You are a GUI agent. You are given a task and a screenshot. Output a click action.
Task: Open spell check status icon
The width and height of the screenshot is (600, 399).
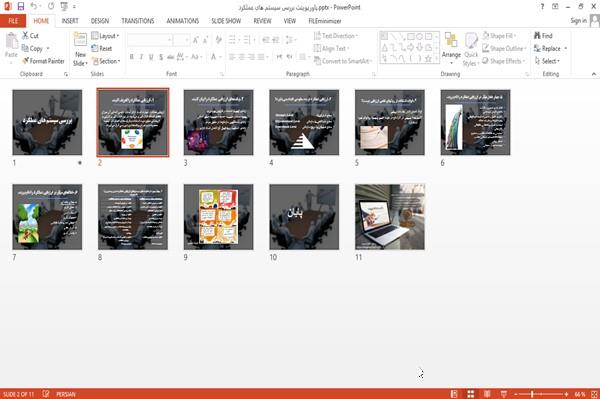pos(46,394)
